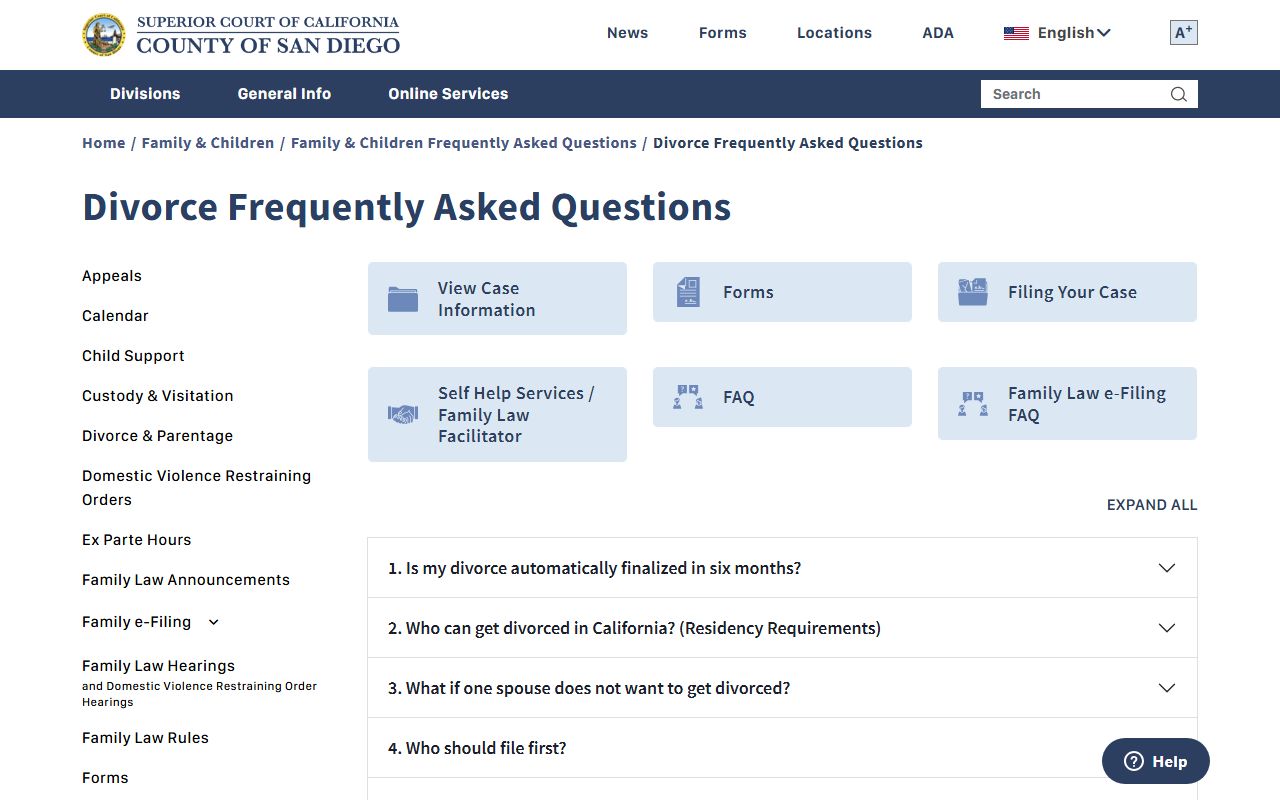Open the View Case Information tile
Screen dimensions: 1280x800
pos(497,299)
